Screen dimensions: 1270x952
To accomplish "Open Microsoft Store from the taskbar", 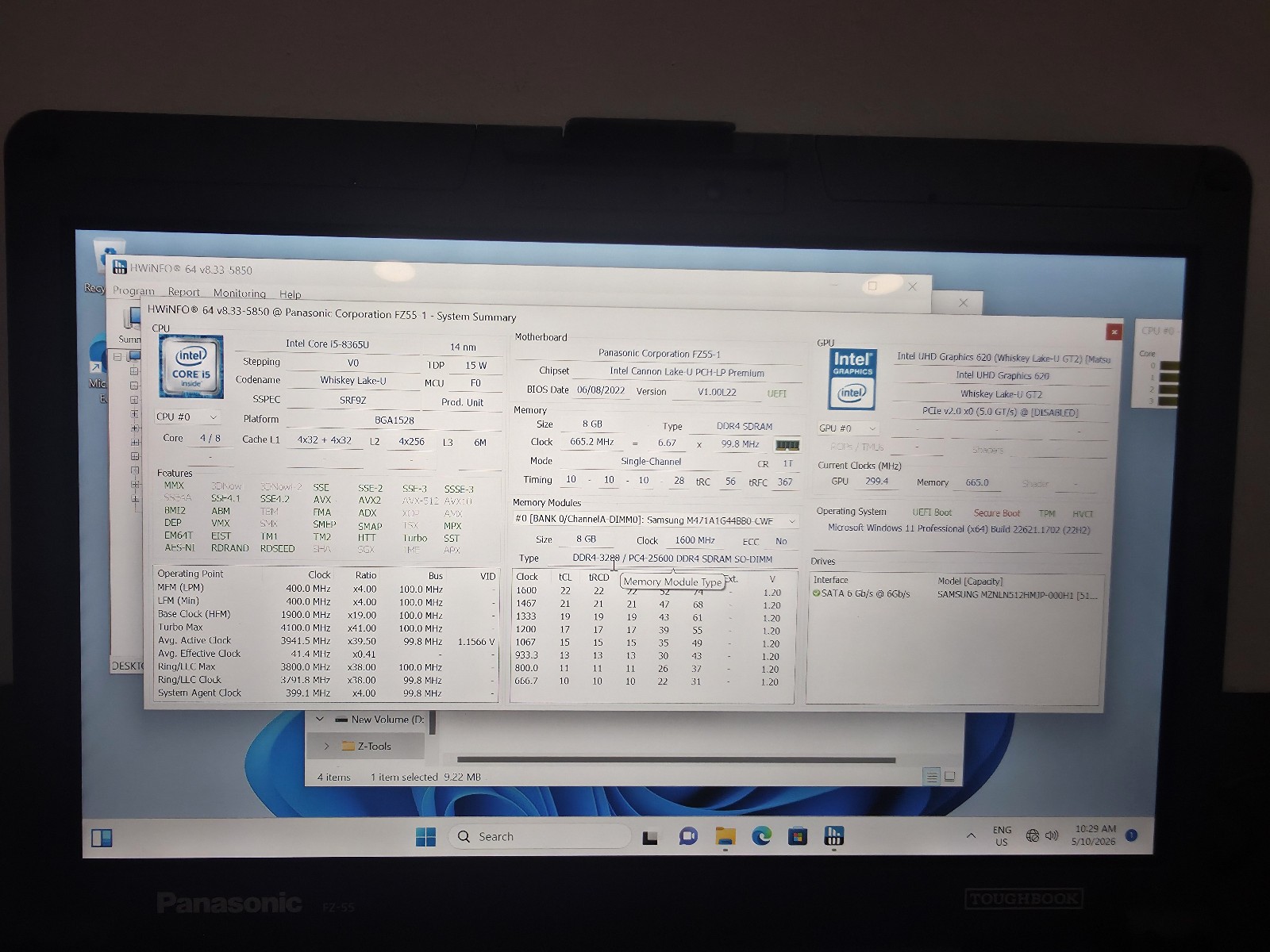I will pyautogui.click(x=798, y=836).
